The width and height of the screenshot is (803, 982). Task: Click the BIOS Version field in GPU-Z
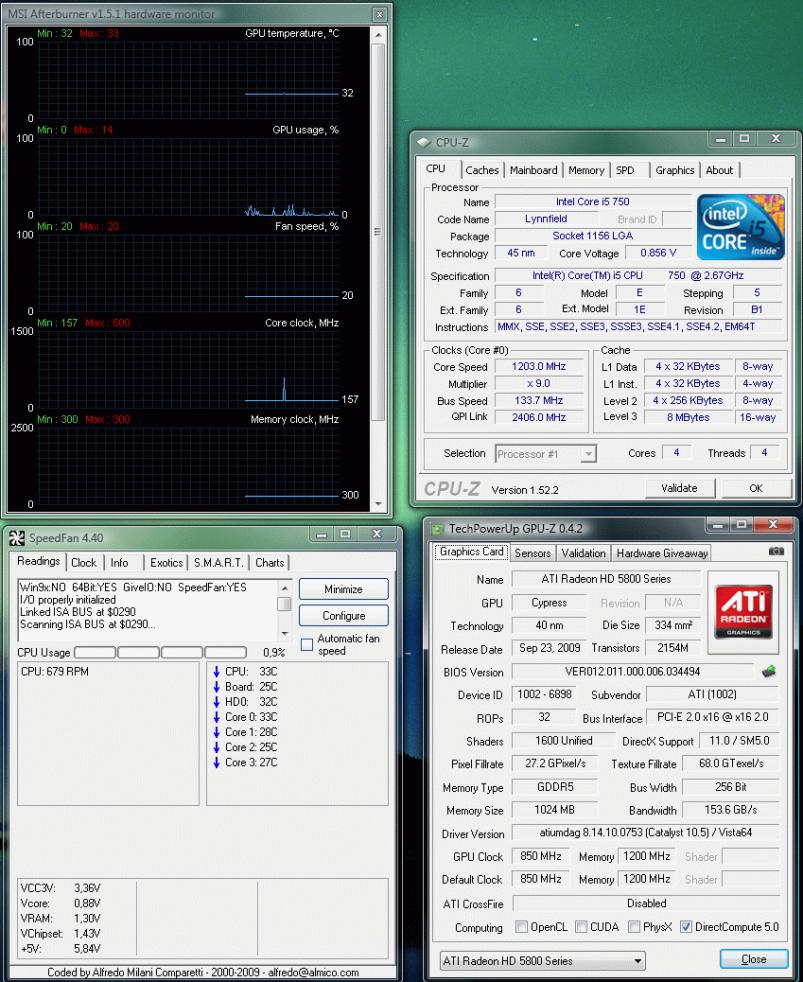632,671
